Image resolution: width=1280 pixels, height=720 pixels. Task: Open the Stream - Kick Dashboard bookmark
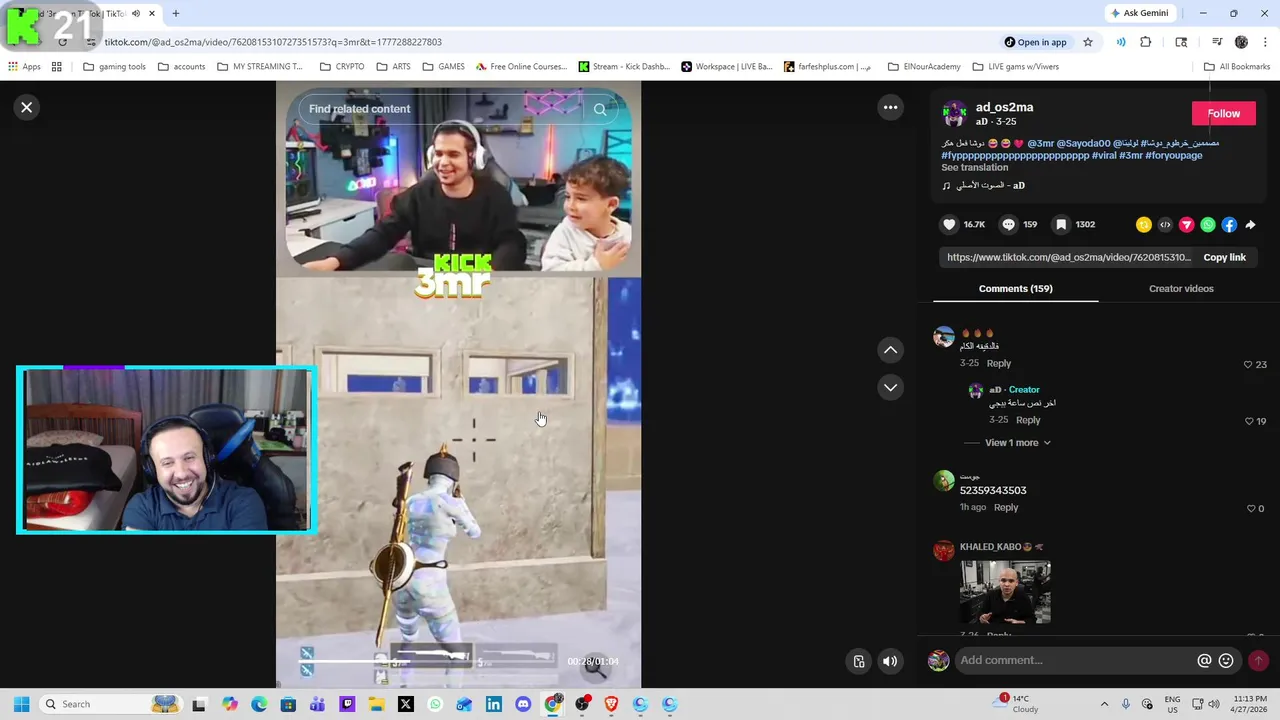[x=624, y=67]
